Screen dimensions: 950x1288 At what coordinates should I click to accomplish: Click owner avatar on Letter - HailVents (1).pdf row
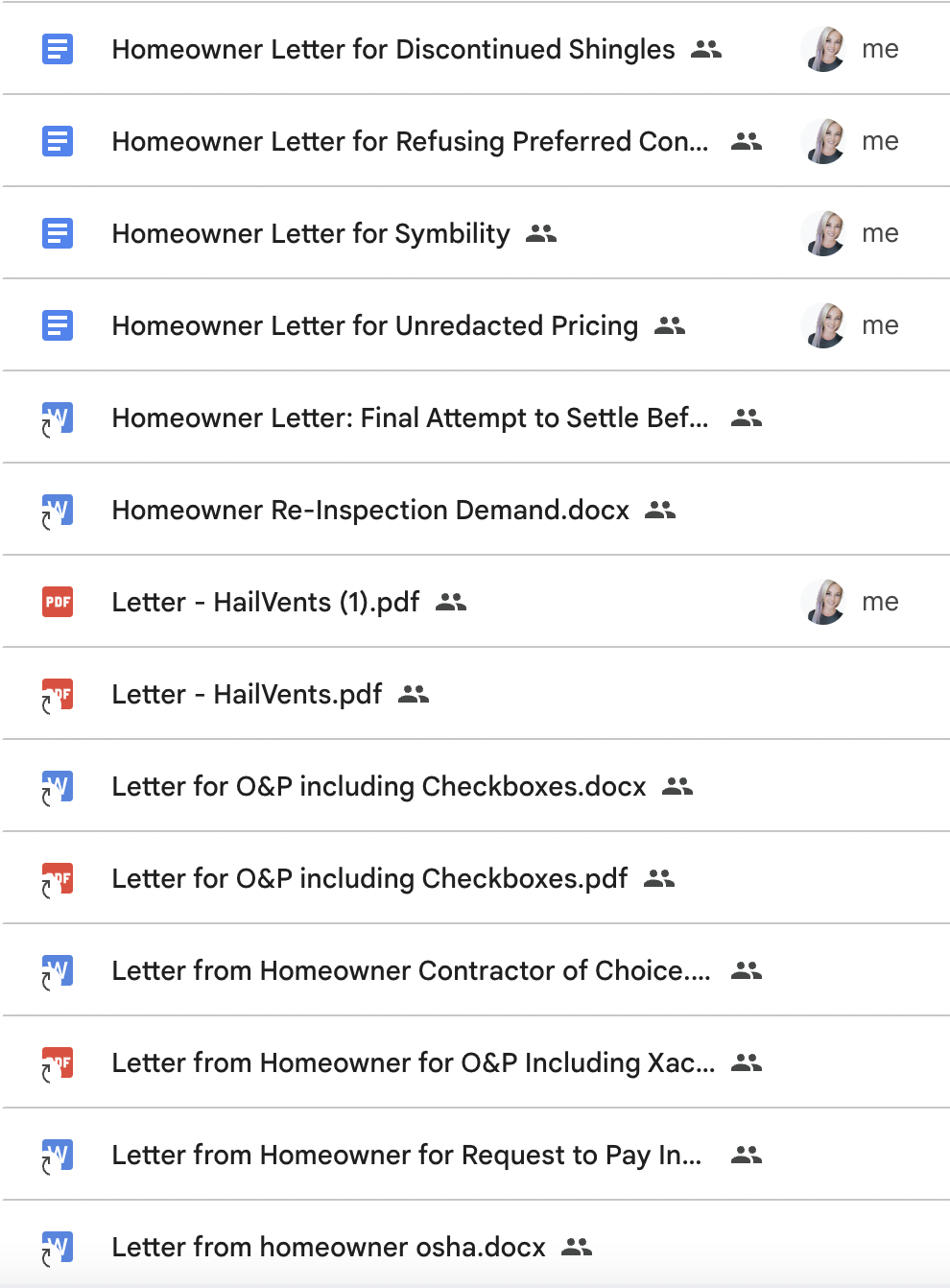point(823,602)
